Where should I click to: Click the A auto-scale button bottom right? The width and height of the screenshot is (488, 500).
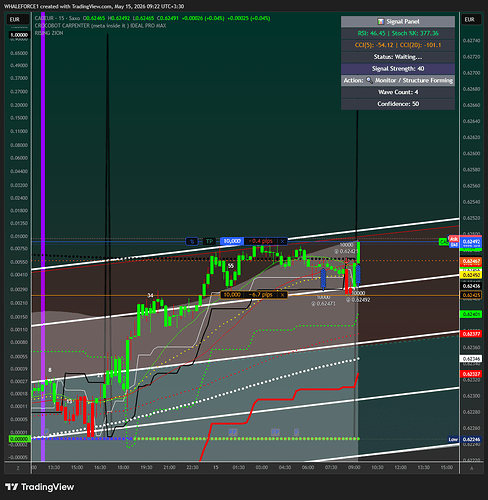pos(472,468)
